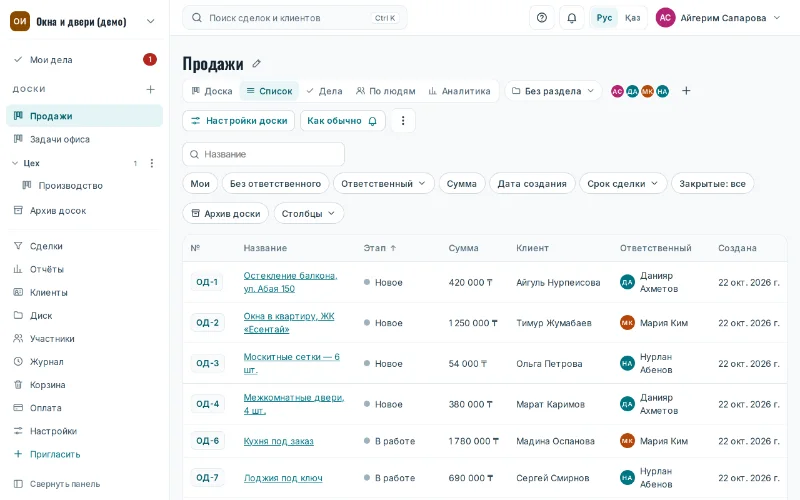Add a participant with the plus after avatars

pos(686,91)
